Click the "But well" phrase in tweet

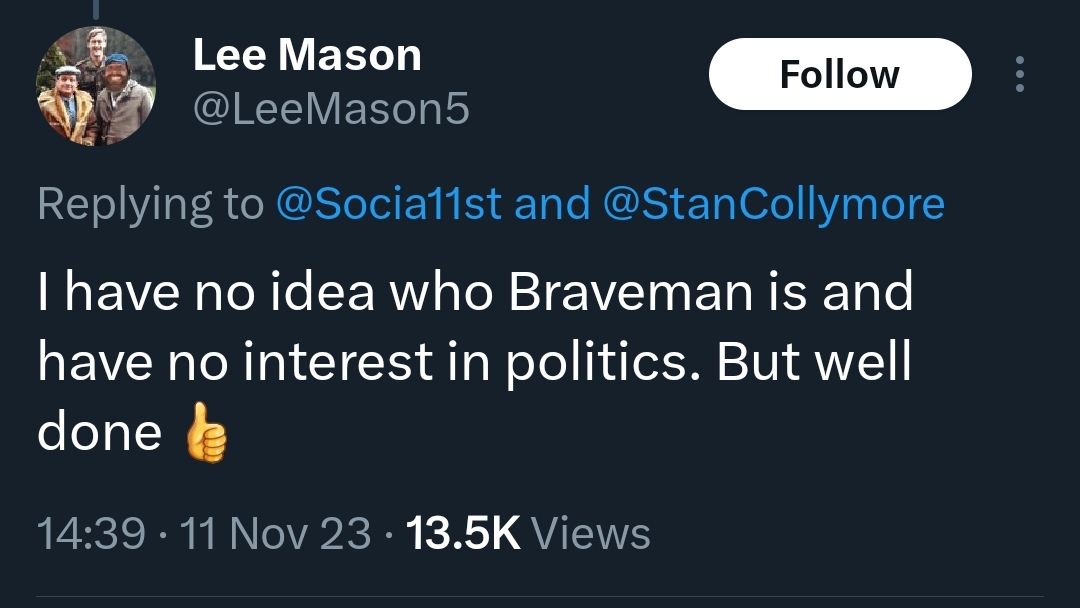(x=813, y=362)
